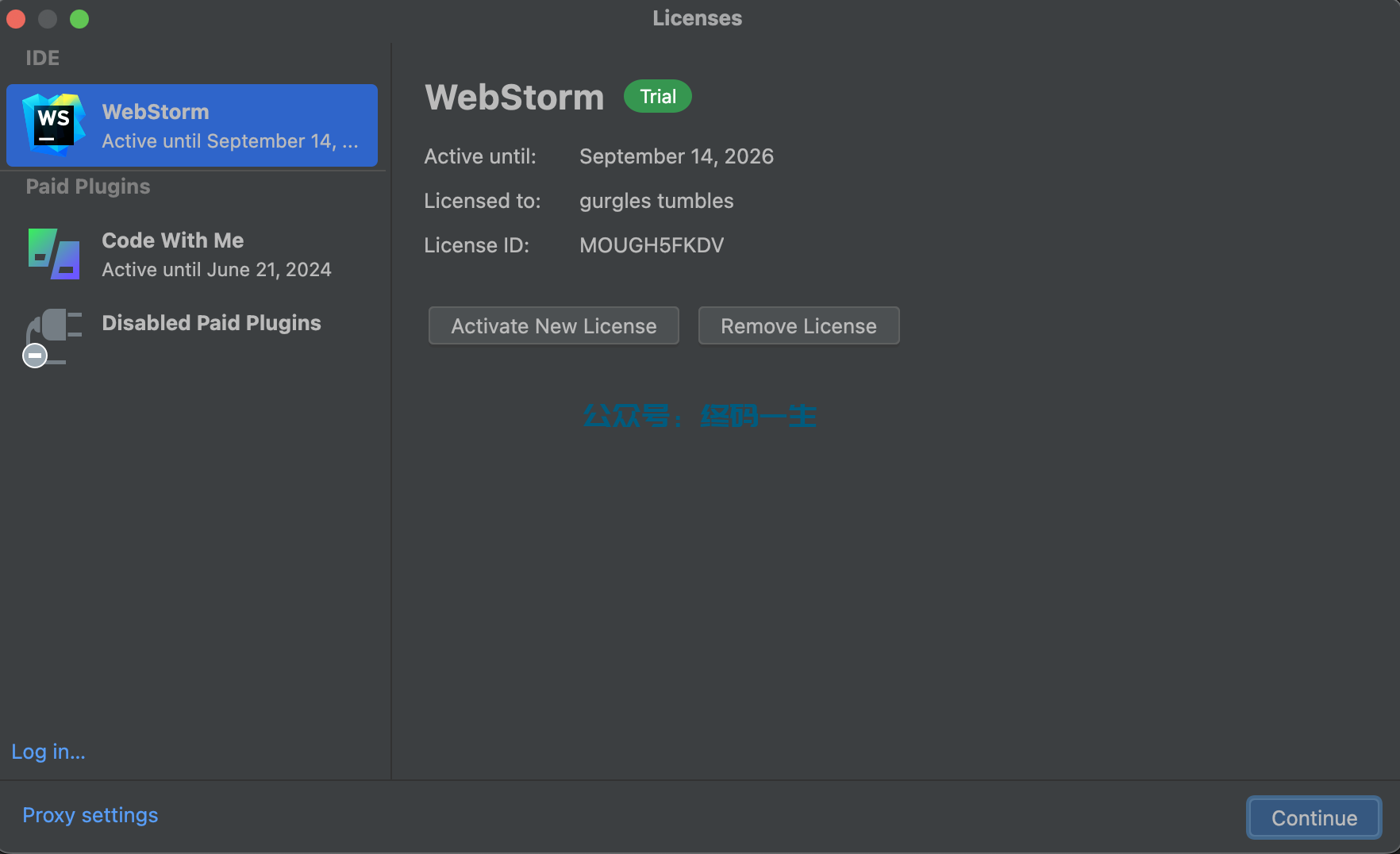Open the Log in… link

click(48, 752)
